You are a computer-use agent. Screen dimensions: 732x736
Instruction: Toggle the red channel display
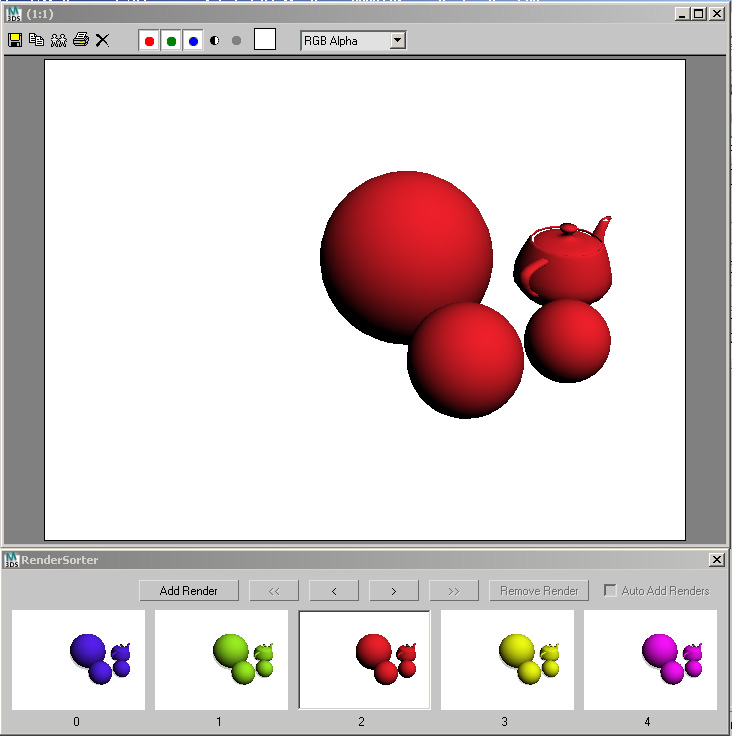pos(149,41)
